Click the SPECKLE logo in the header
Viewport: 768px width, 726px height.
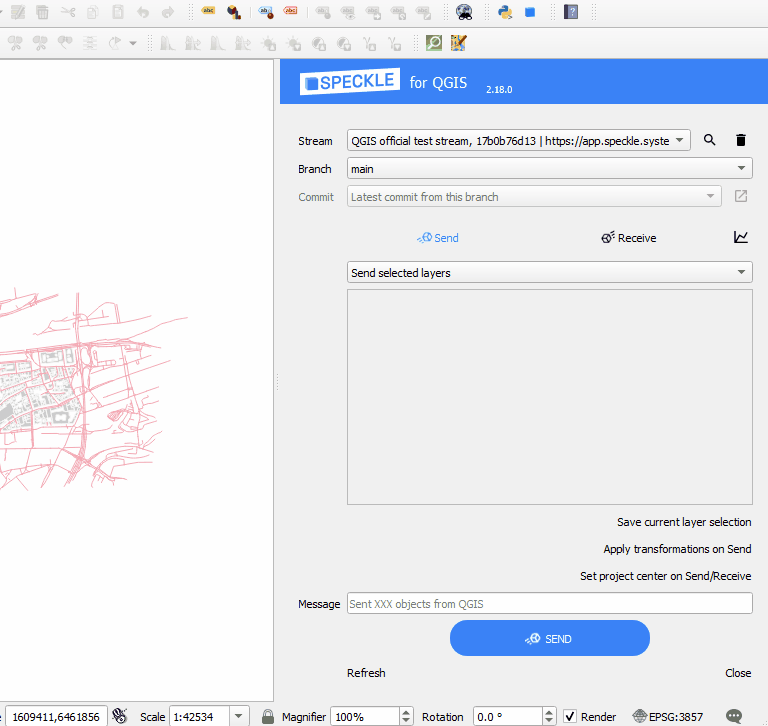tap(350, 81)
